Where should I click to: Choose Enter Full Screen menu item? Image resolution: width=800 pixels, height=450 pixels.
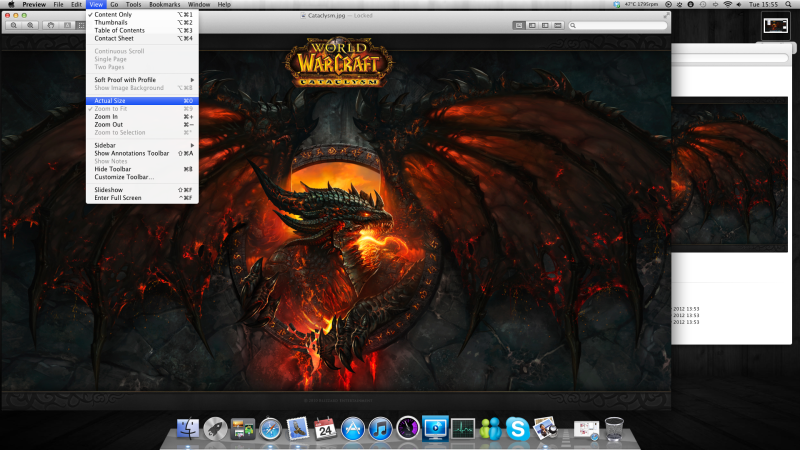(142, 198)
